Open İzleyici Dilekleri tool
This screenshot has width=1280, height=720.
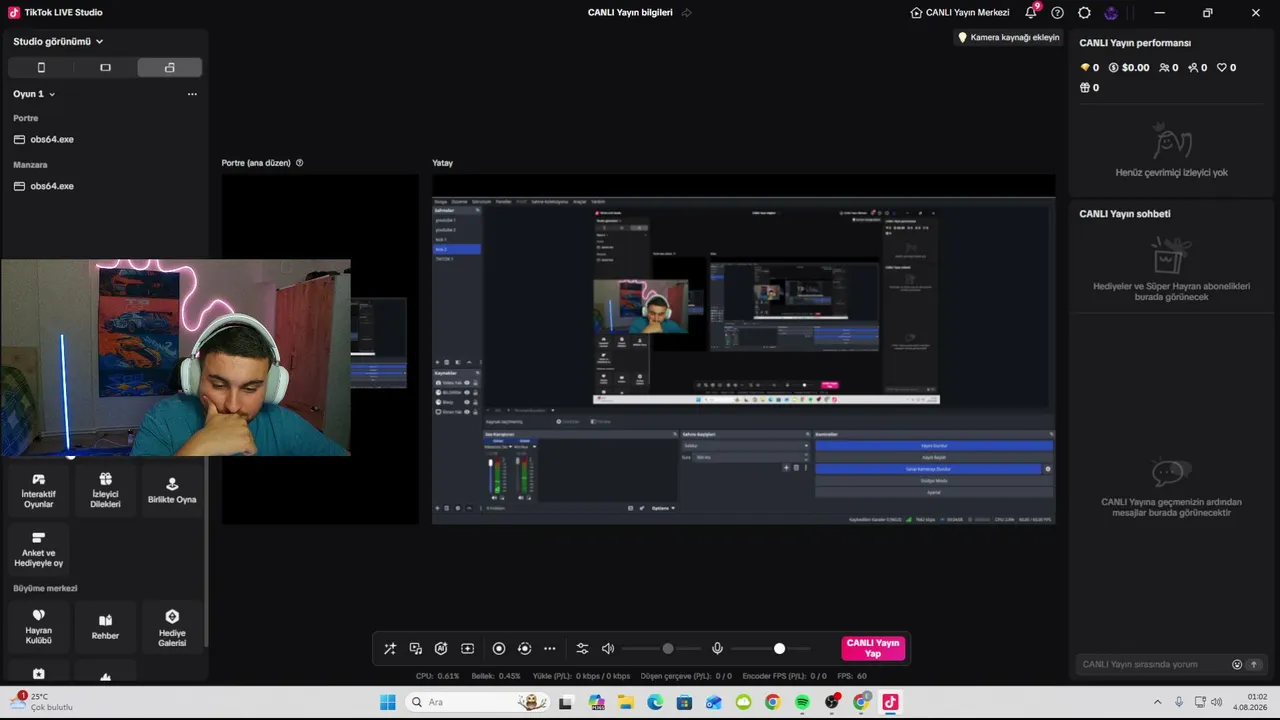point(105,492)
